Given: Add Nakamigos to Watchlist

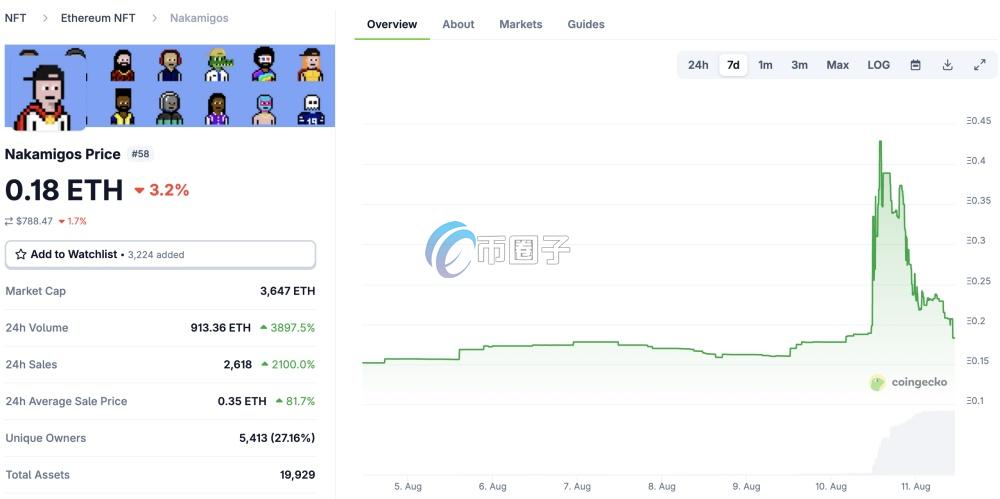Looking at the screenshot, I should [x=160, y=255].
